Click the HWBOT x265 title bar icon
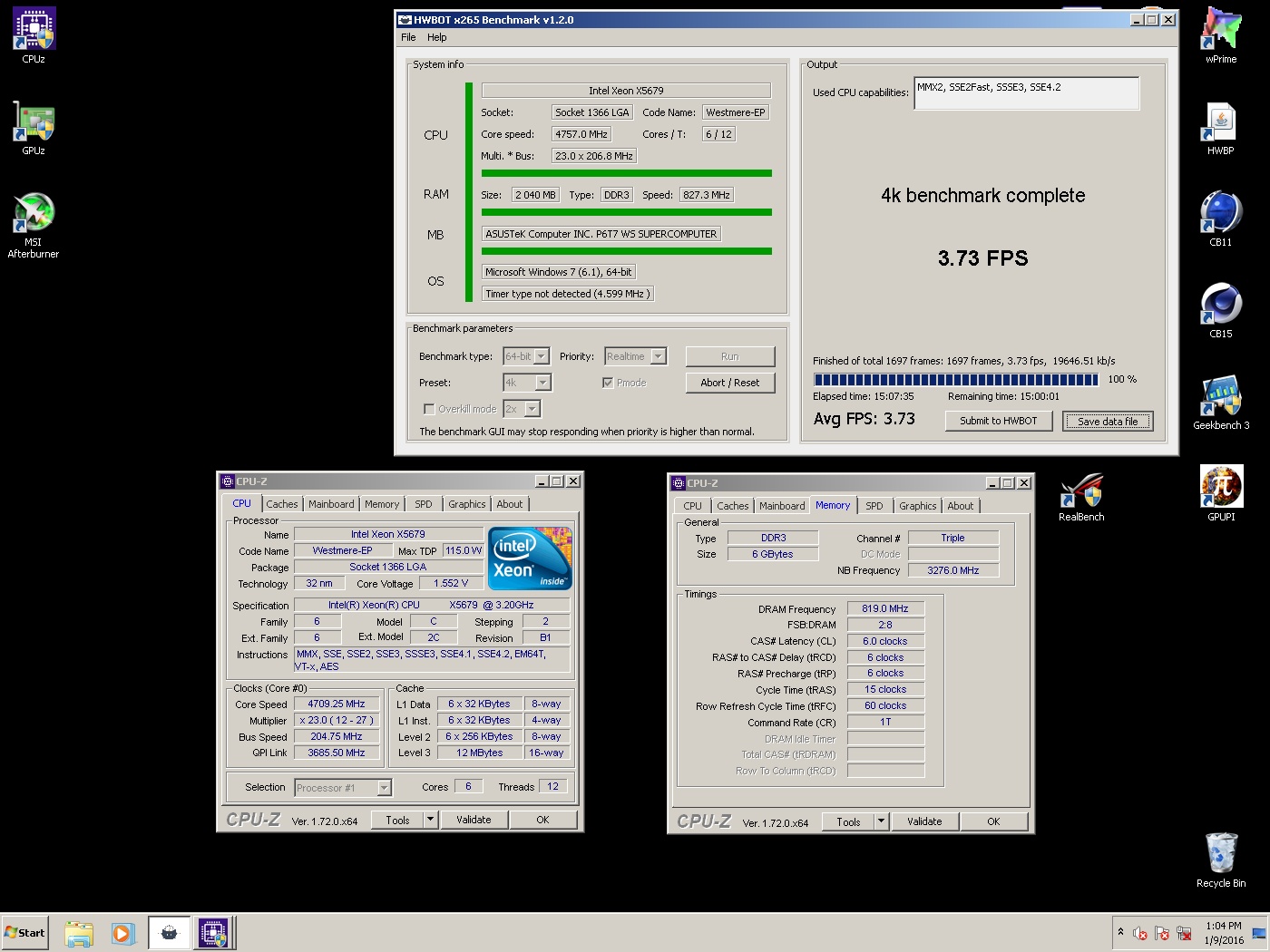Viewport: 1270px width, 952px height. click(405, 20)
